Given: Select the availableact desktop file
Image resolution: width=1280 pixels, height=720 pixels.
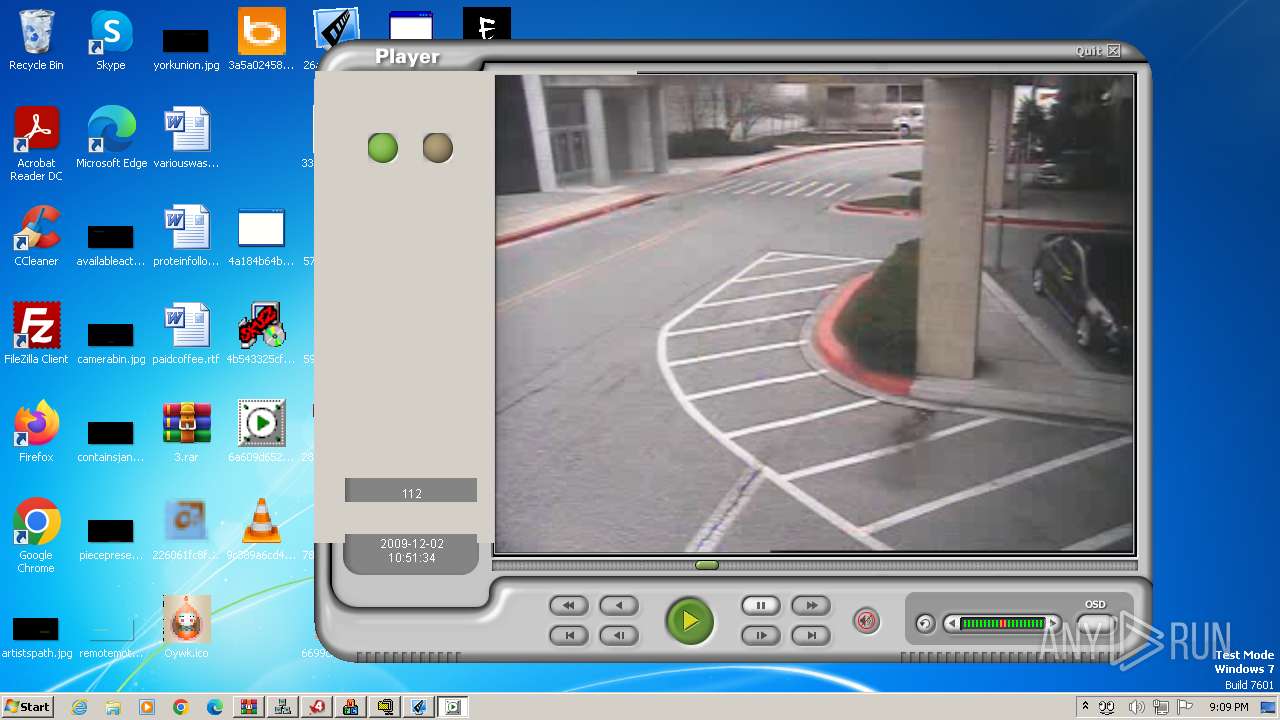Looking at the screenshot, I should pyautogui.click(x=111, y=244).
